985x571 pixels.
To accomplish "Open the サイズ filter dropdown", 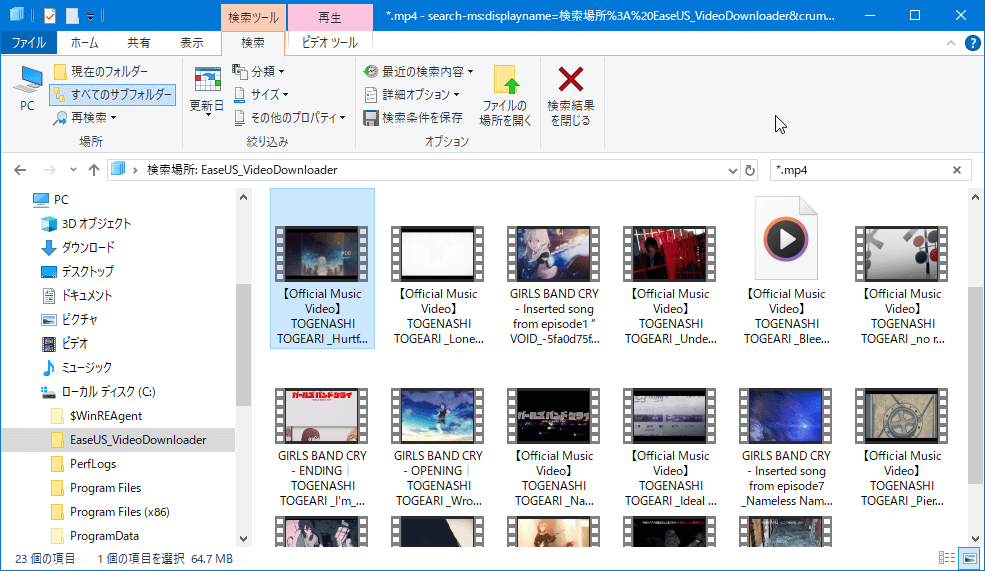I will [262, 95].
